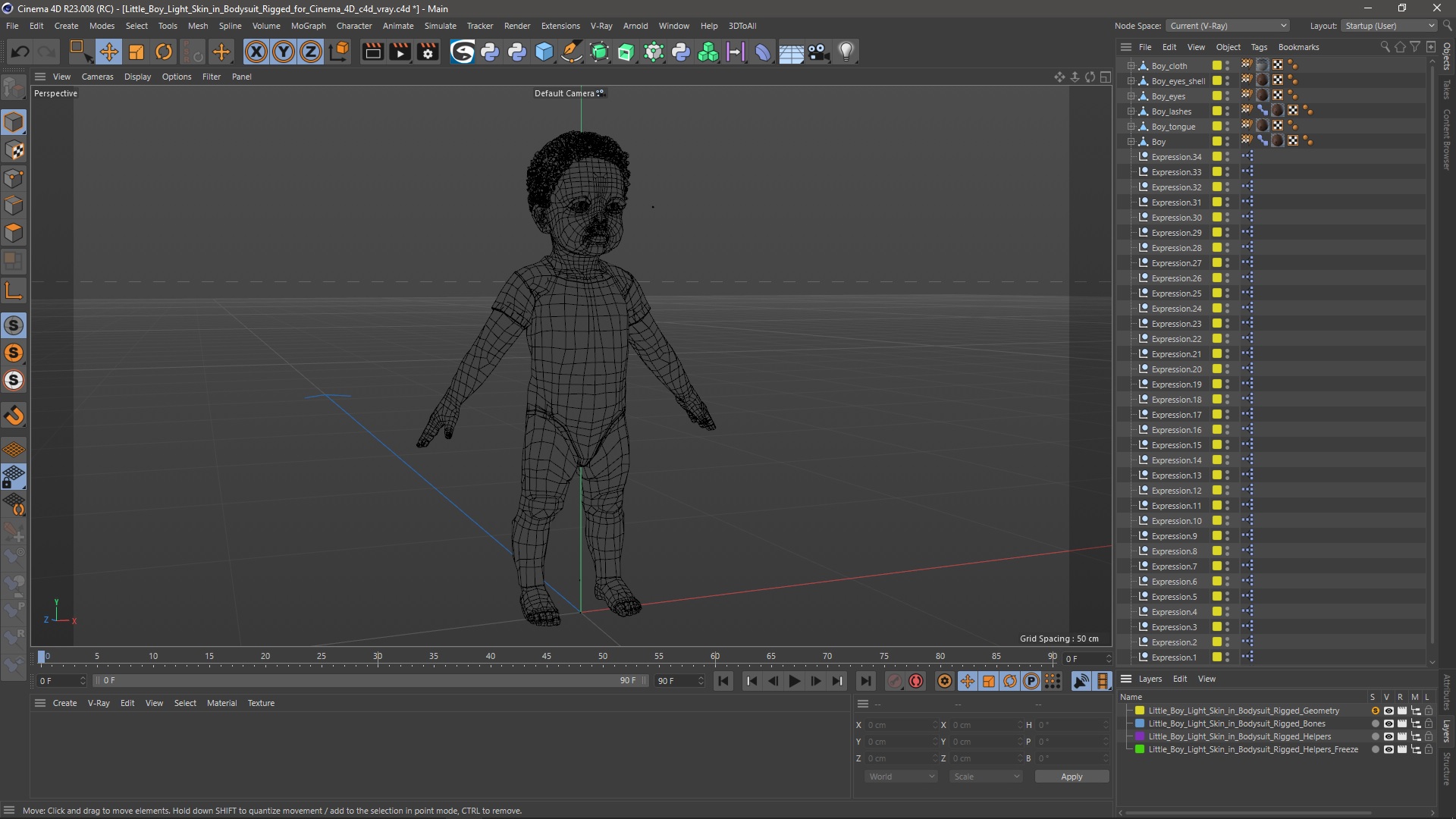Image resolution: width=1456 pixels, height=819 pixels.
Task: Open viewport Cameras menu
Action: tap(97, 77)
